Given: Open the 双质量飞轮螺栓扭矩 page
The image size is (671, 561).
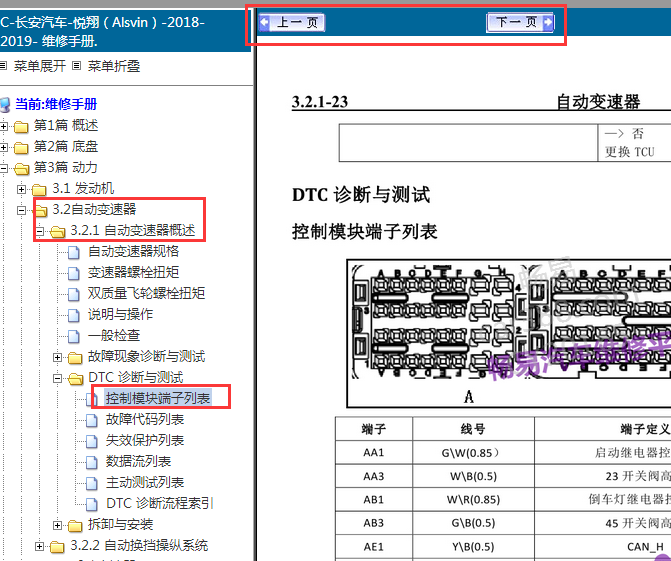Looking at the screenshot, I should click(146, 294).
